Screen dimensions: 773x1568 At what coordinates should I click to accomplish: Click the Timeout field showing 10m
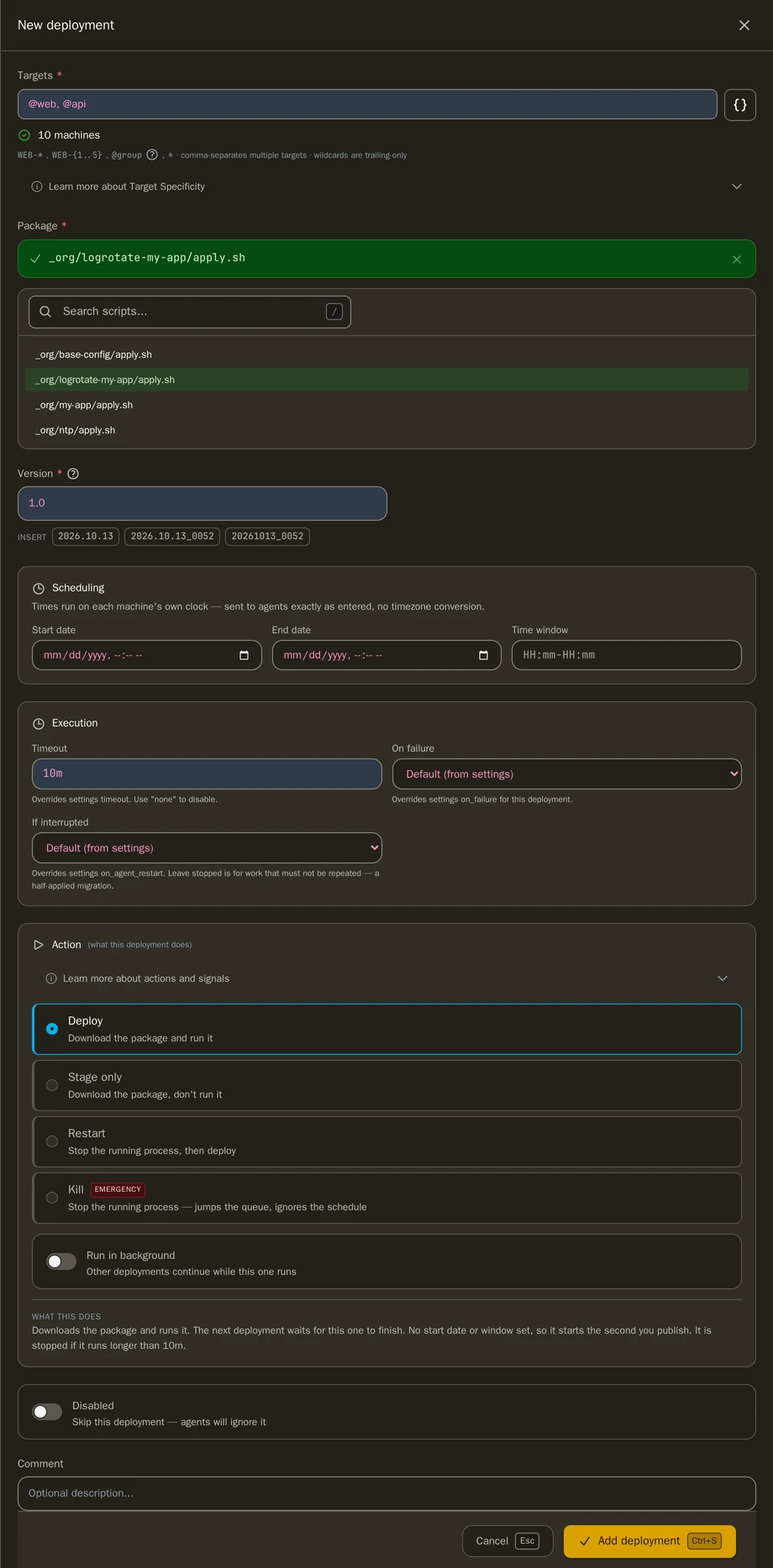(207, 774)
